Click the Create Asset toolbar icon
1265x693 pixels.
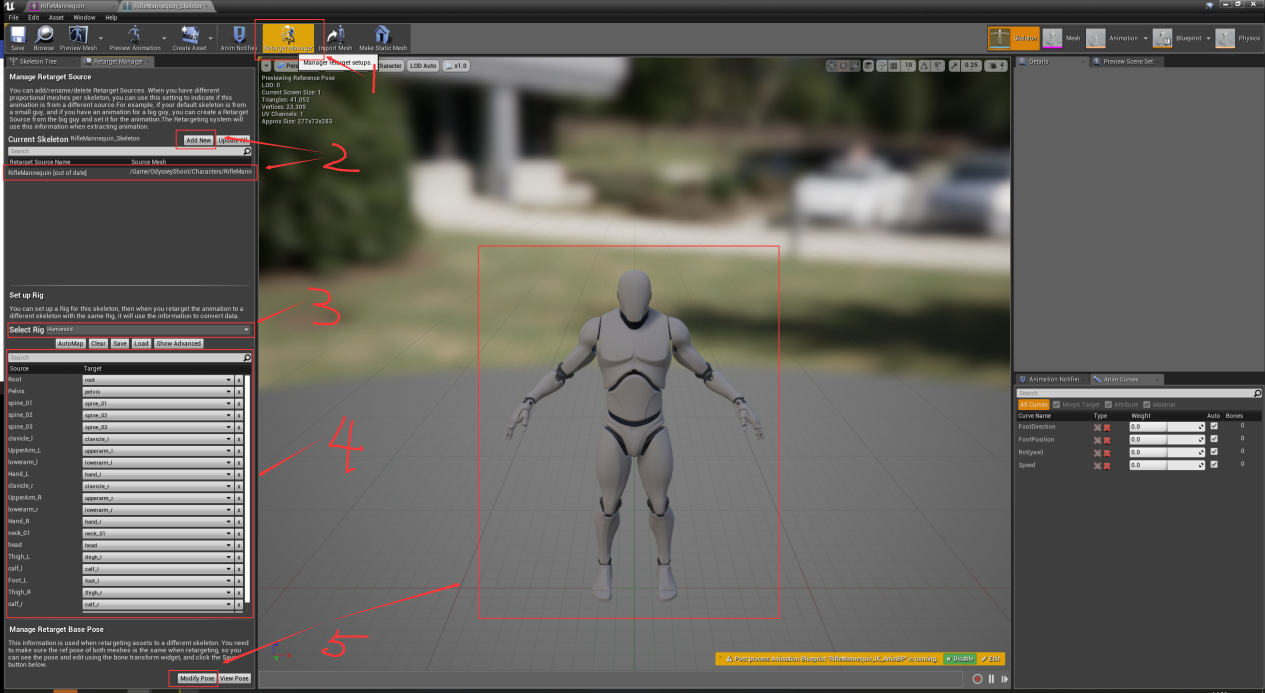(x=190, y=38)
